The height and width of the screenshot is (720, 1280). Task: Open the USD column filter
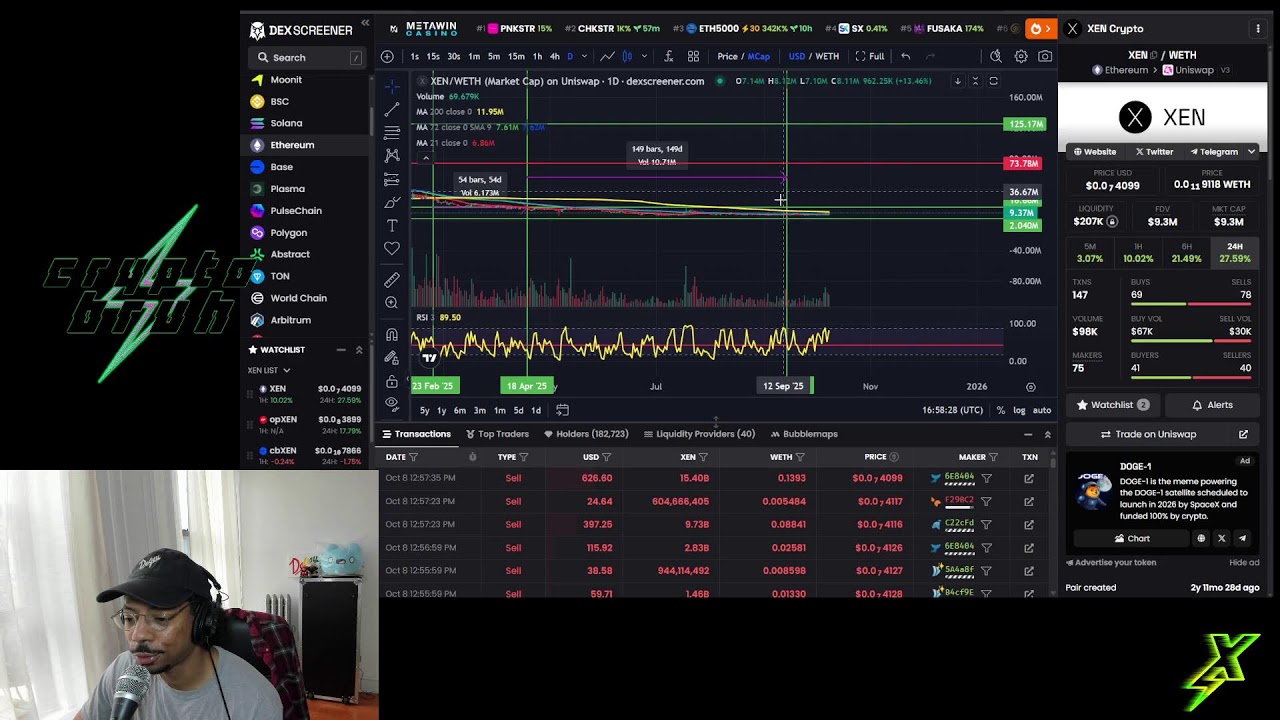606,457
